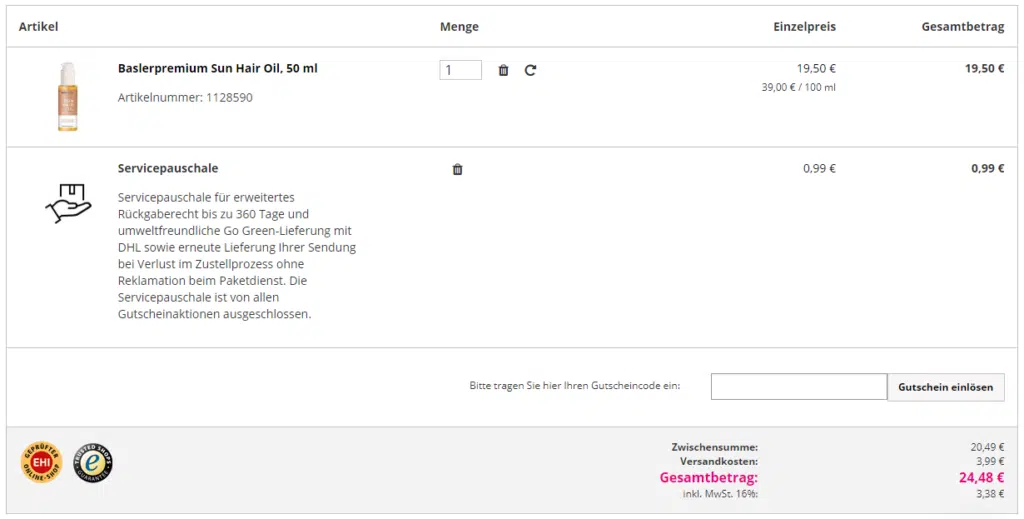This screenshot has width=1024, height=519.
Task: Click the 39,00 € / 100 ml base price
Action: pos(798,87)
